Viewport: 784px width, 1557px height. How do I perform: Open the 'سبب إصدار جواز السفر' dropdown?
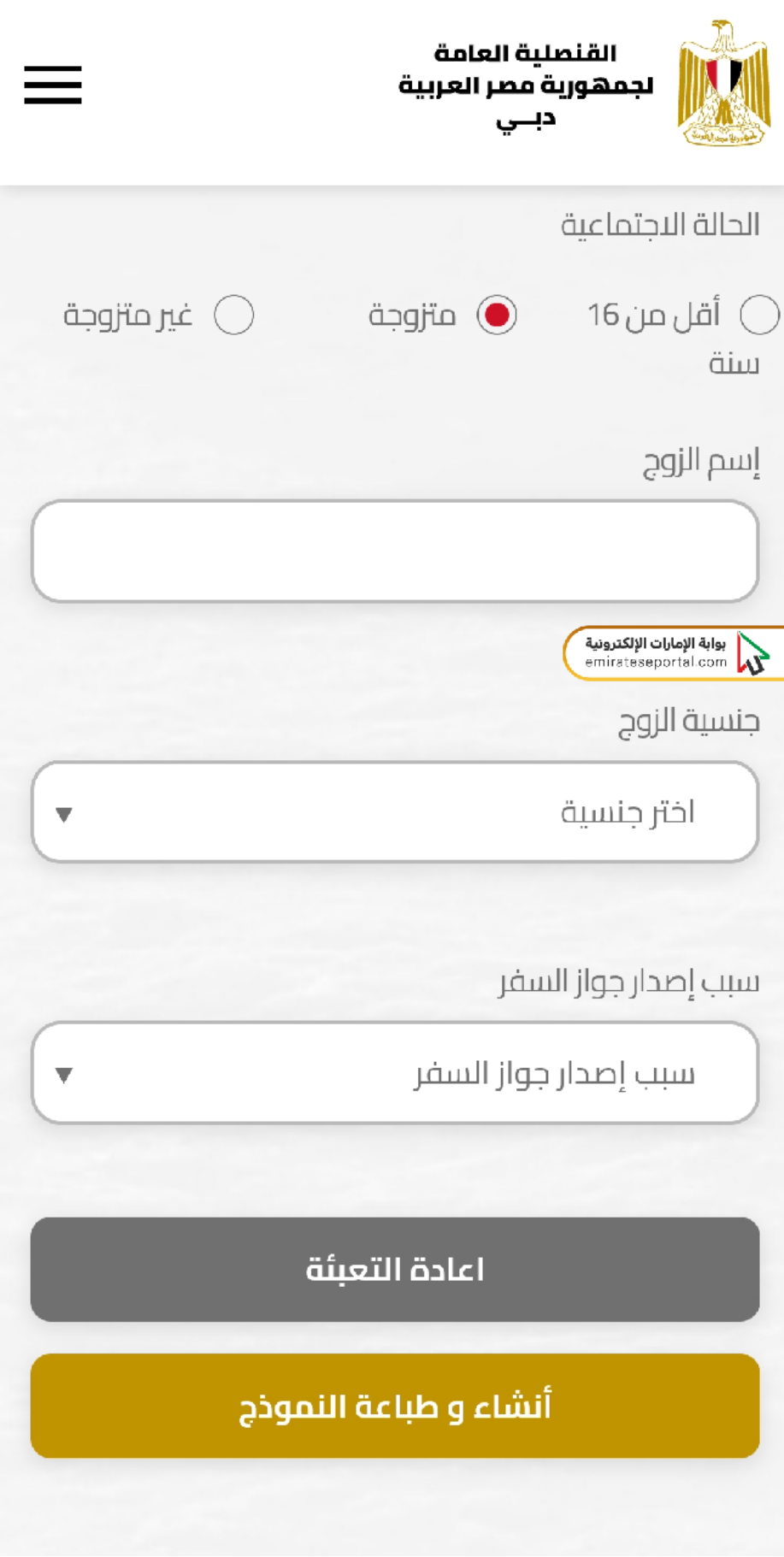[395, 1072]
